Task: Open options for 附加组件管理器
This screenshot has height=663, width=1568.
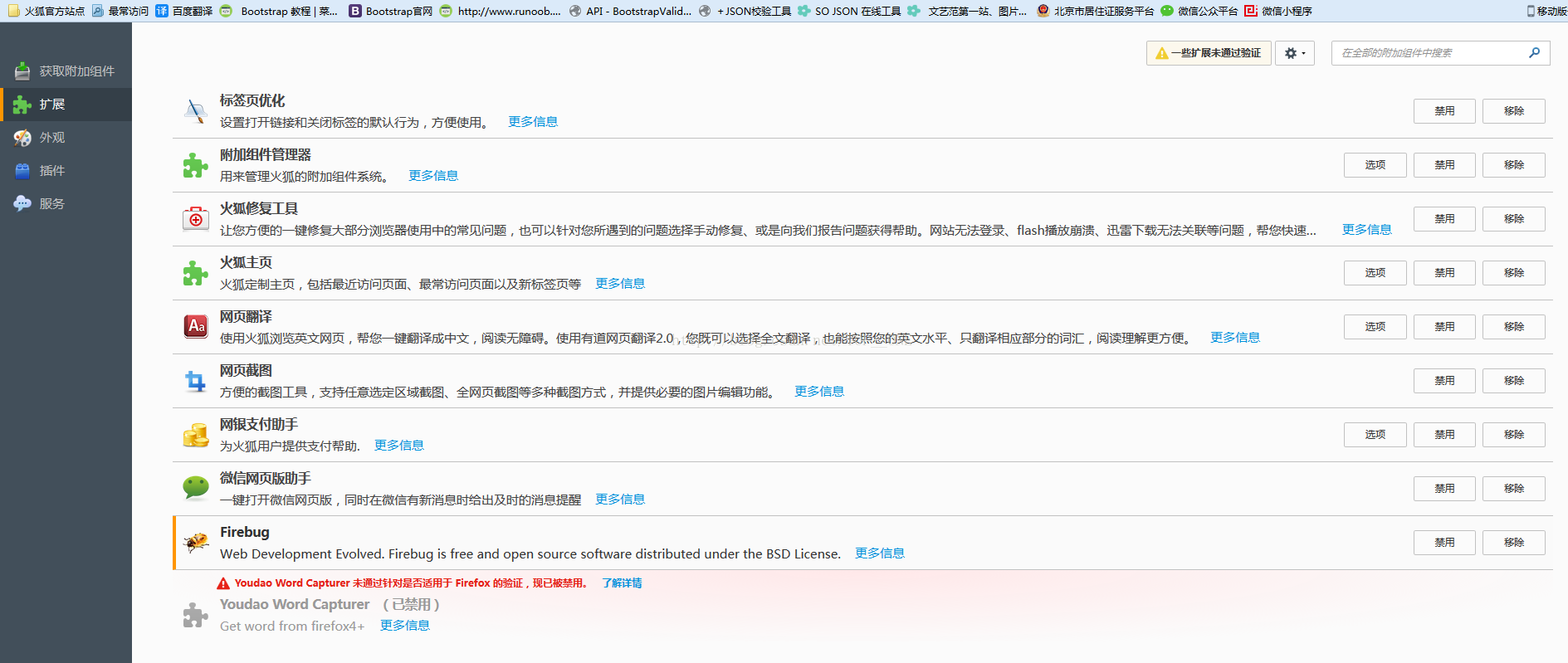Action: pyautogui.click(x=1375, y=165)
